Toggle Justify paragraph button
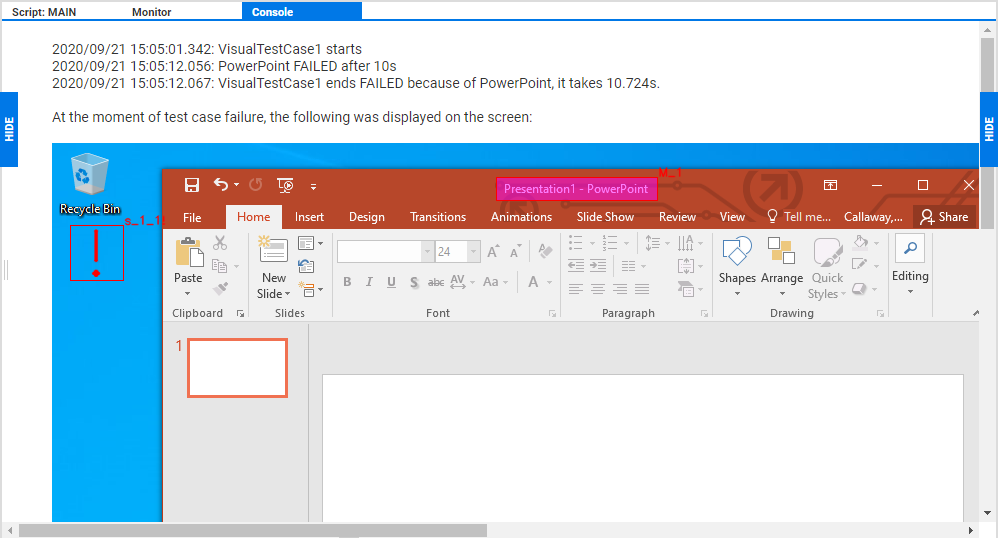The image size is (998, 538). (x=642, y=289)
